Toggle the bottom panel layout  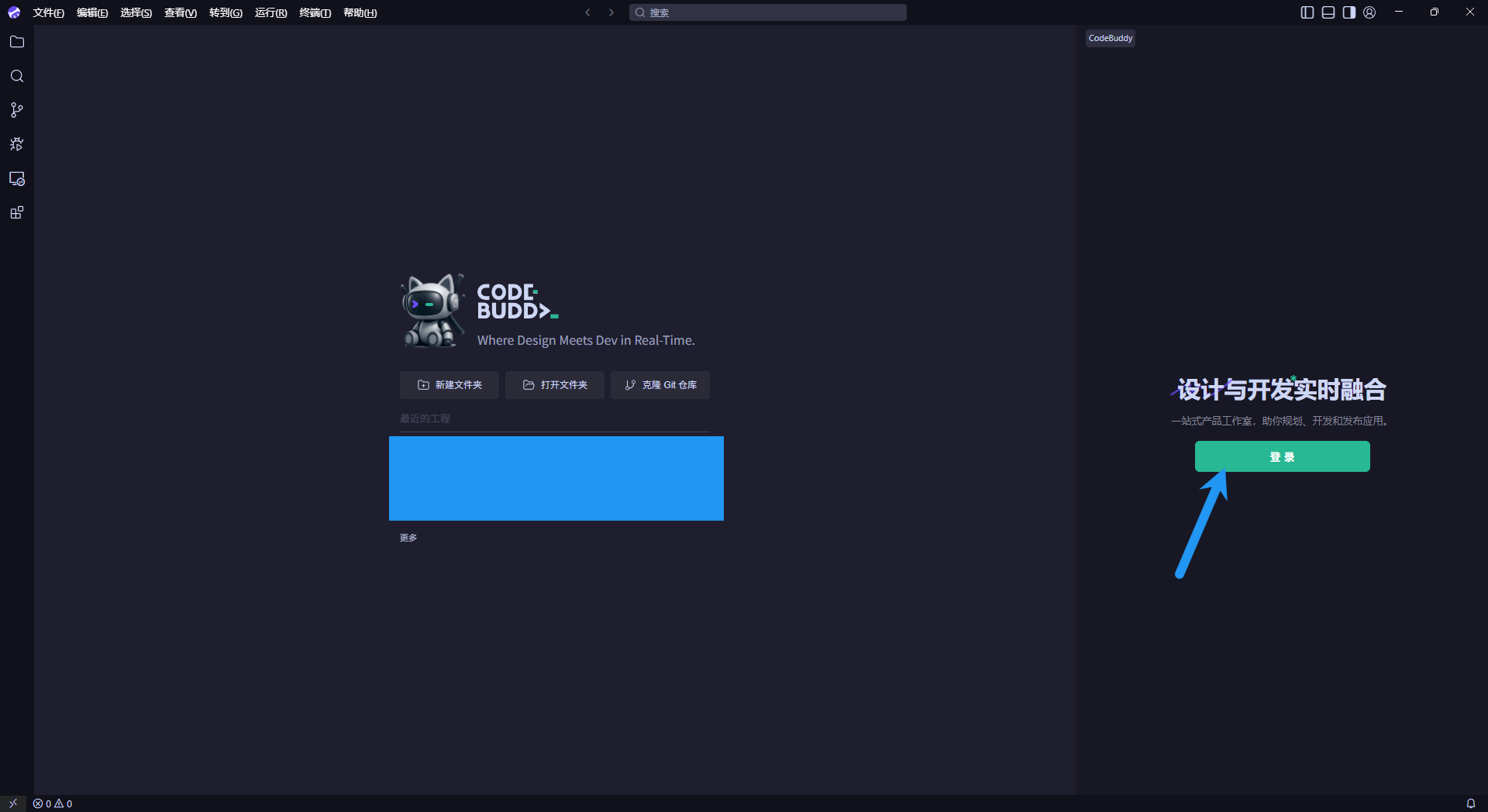1328,12
